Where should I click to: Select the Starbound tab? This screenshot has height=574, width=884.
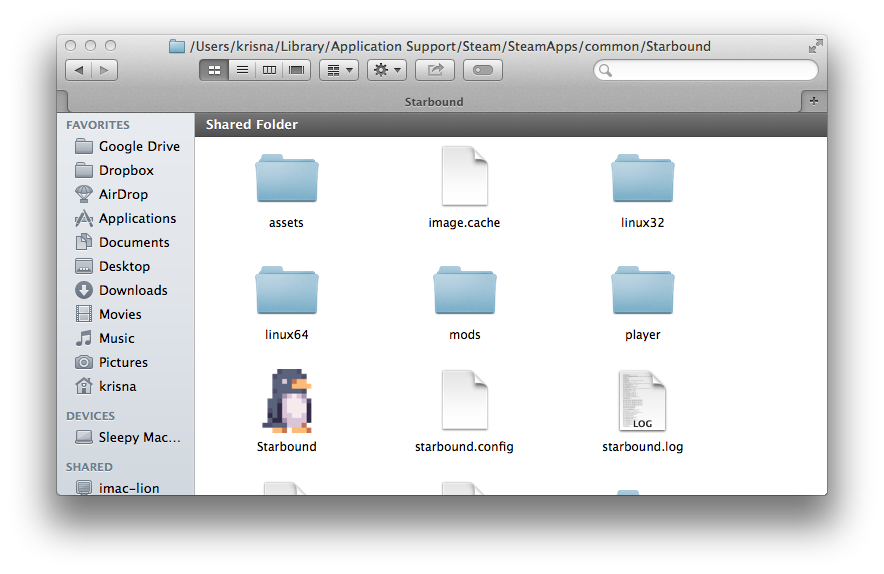[434, 102]
